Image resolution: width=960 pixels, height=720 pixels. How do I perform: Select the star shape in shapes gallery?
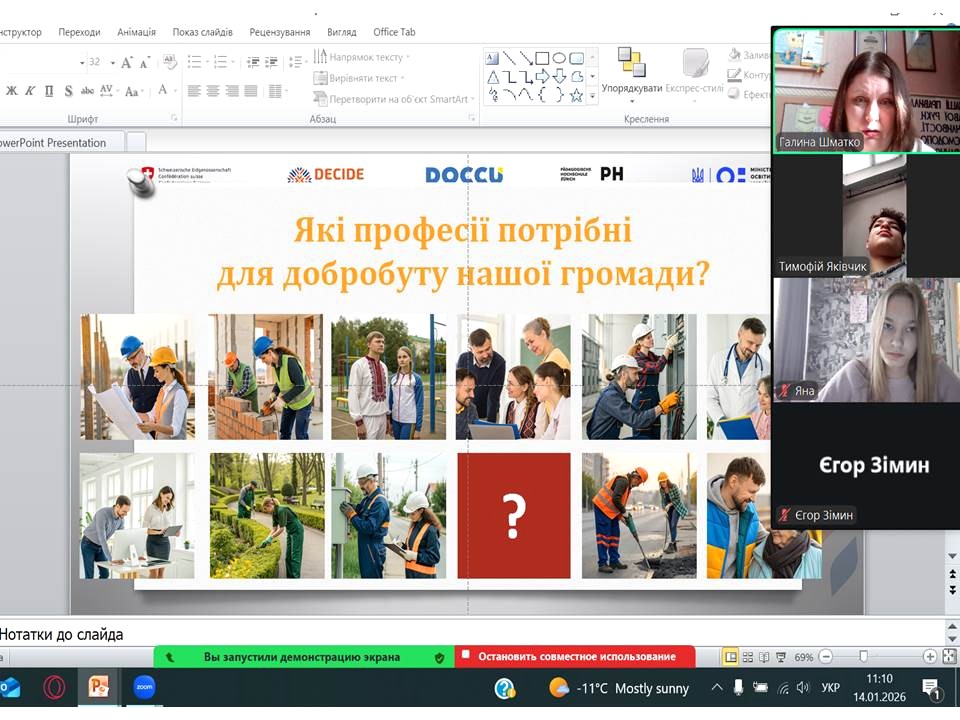[x=576, y=95]
